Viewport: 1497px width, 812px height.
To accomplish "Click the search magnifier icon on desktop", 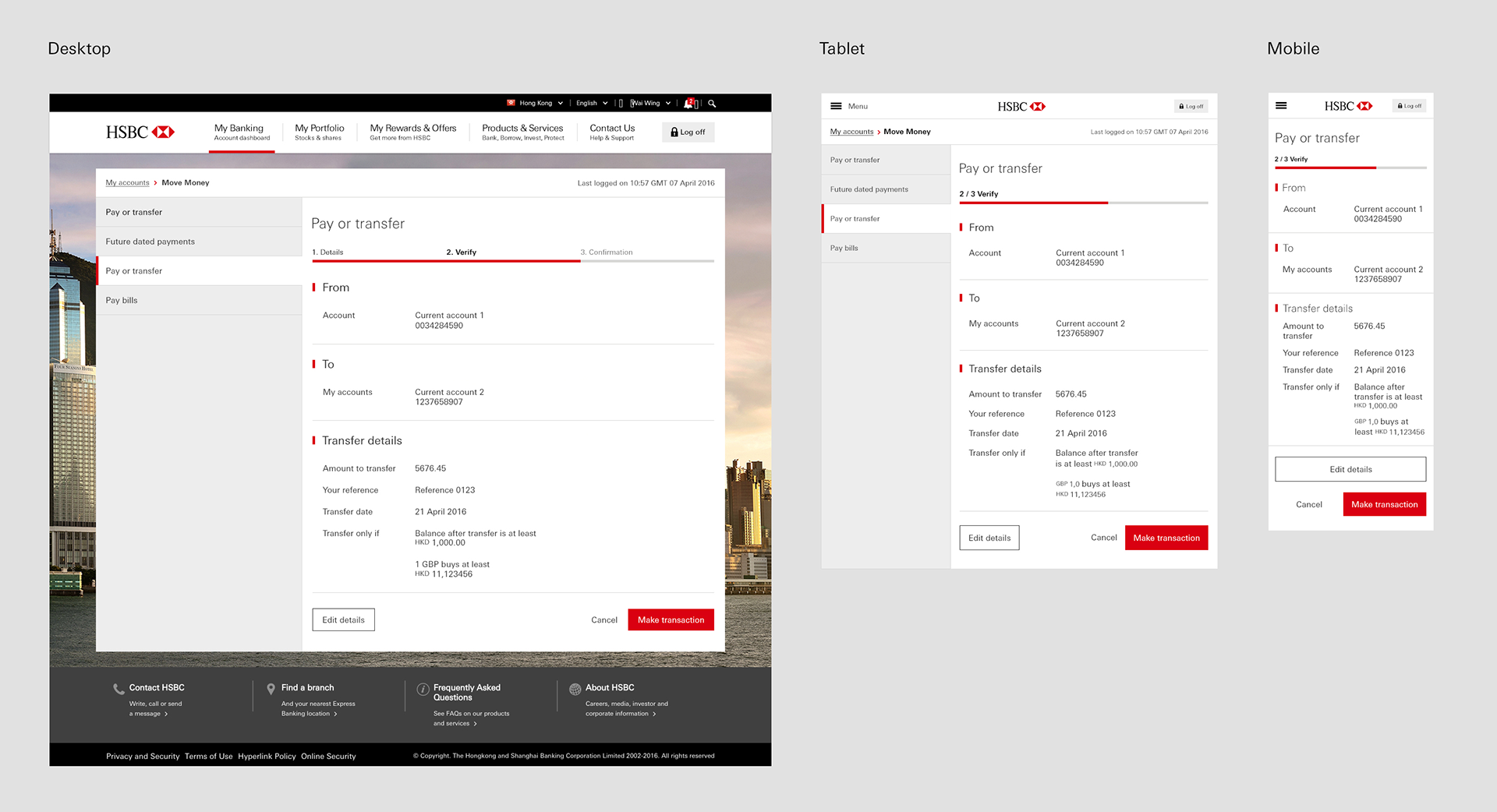I will (x=712, y=103).
